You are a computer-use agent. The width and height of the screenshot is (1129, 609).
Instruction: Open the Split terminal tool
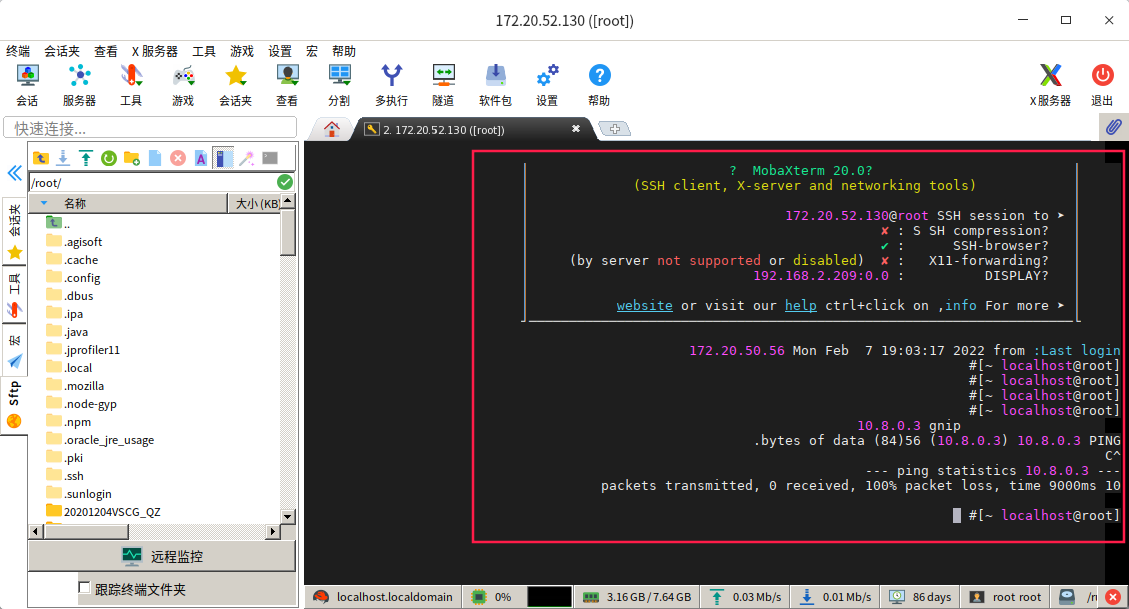339,83
